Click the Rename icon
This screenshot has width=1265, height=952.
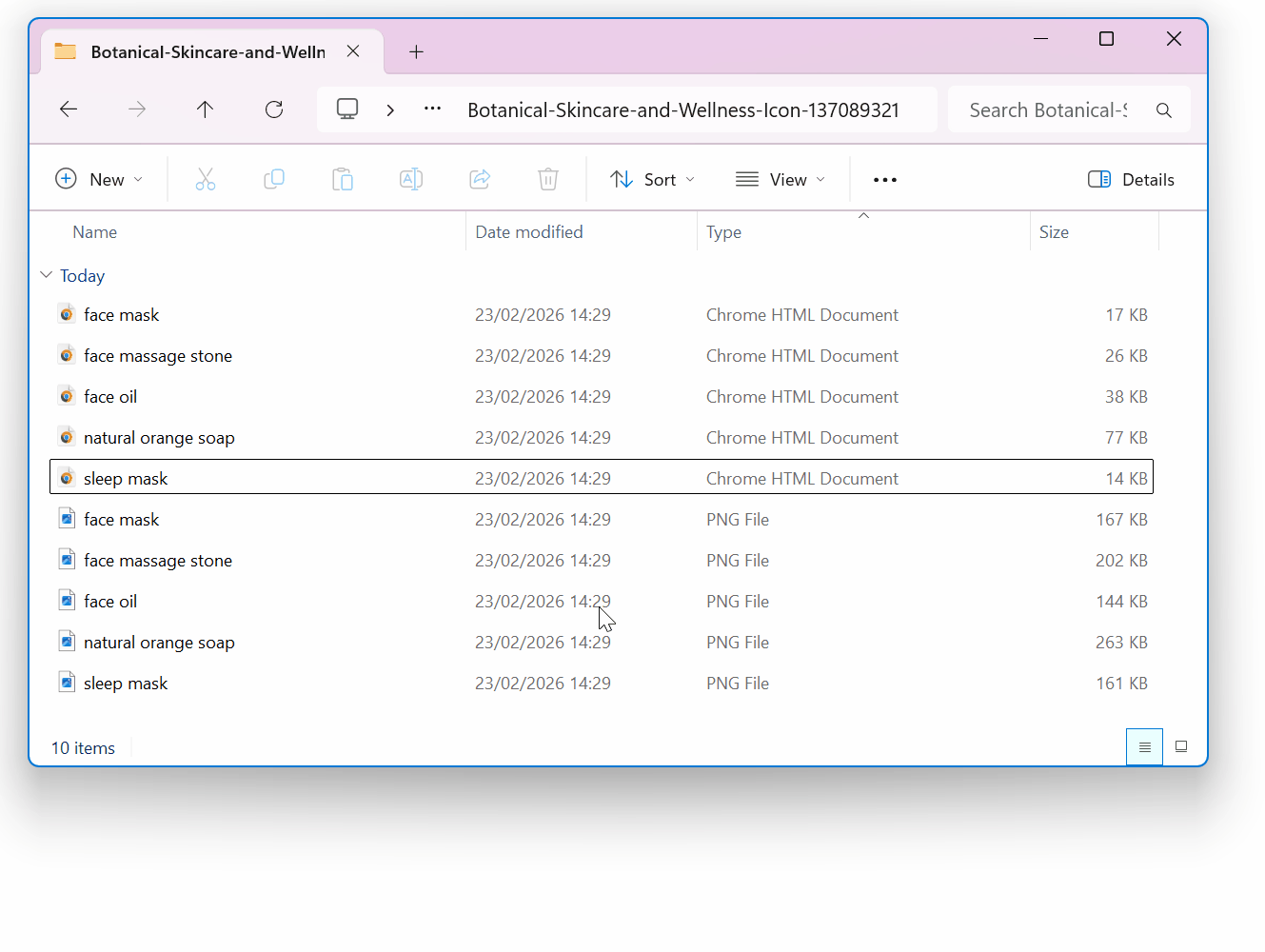click(x=411, y=179)
